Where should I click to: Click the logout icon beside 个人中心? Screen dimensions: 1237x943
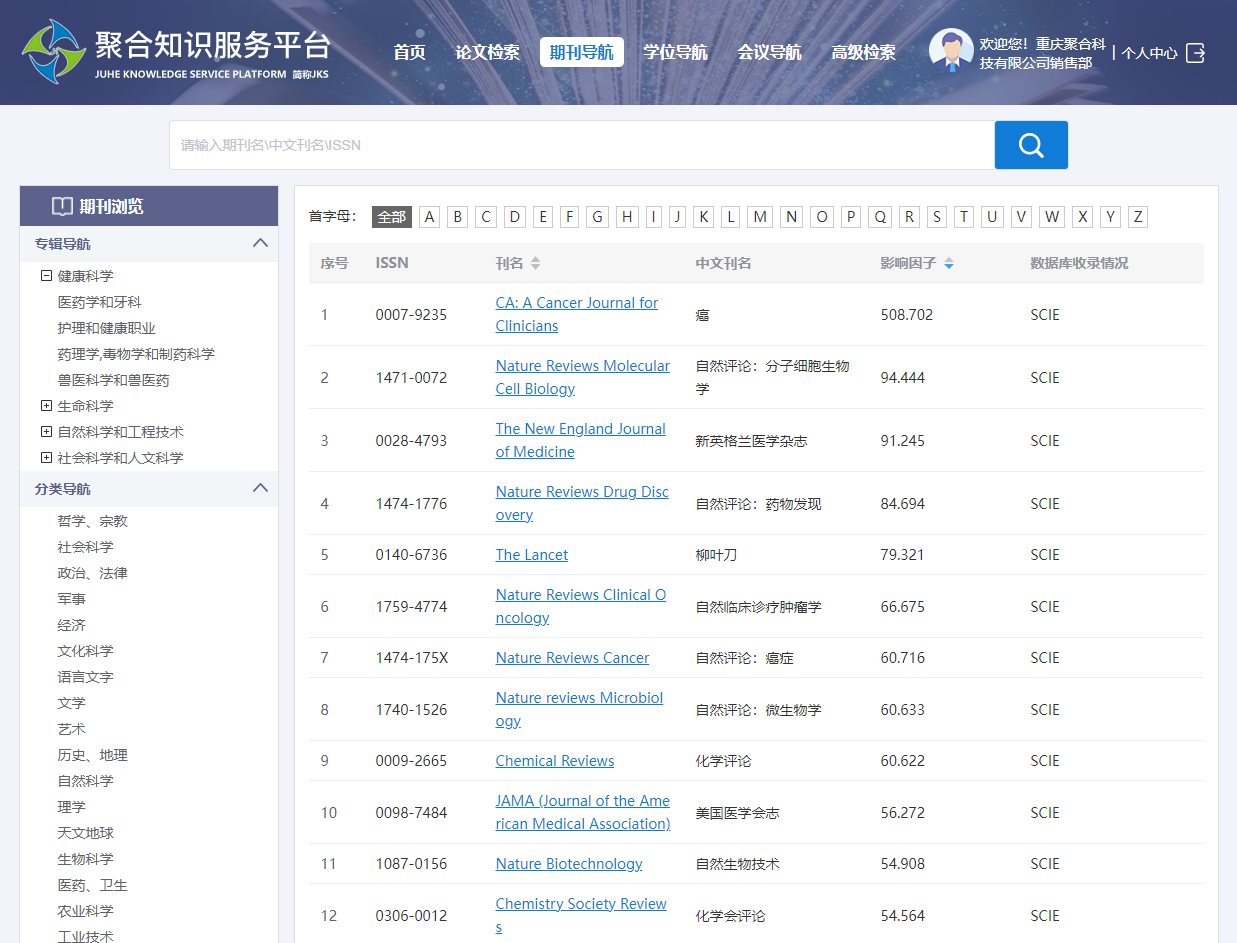(x=1195, y=53)
